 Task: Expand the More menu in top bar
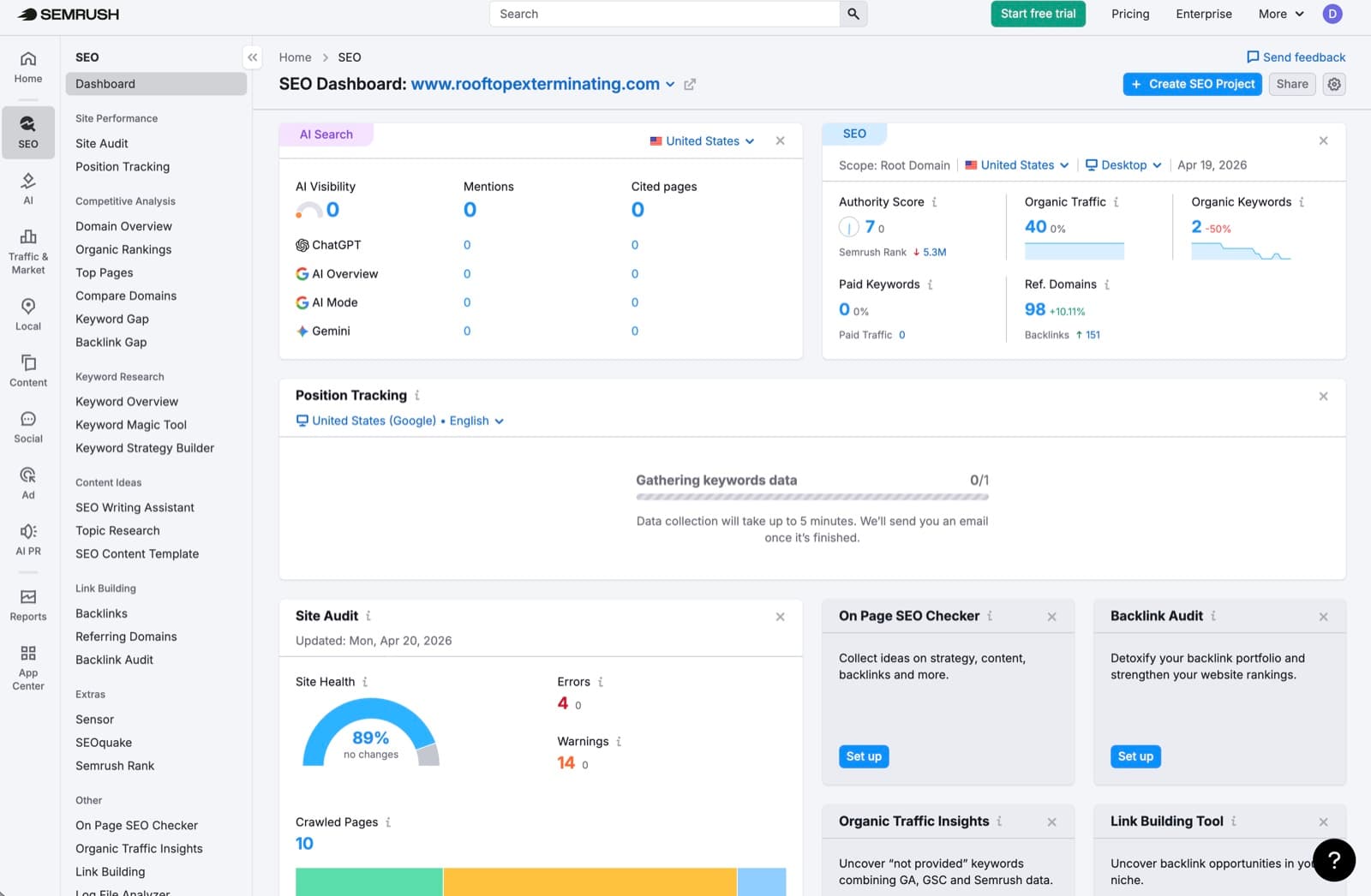[1281, 14]
